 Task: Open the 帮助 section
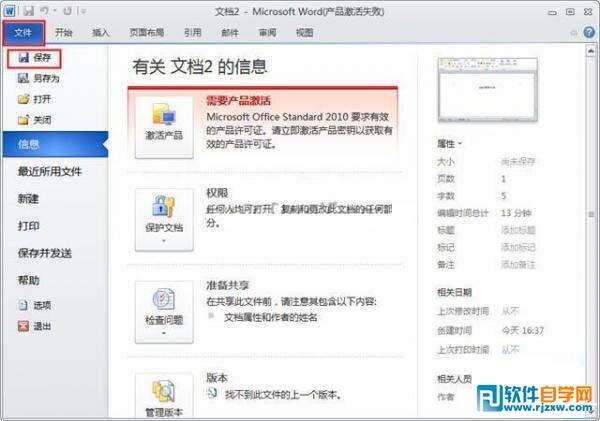click(28, 280)
